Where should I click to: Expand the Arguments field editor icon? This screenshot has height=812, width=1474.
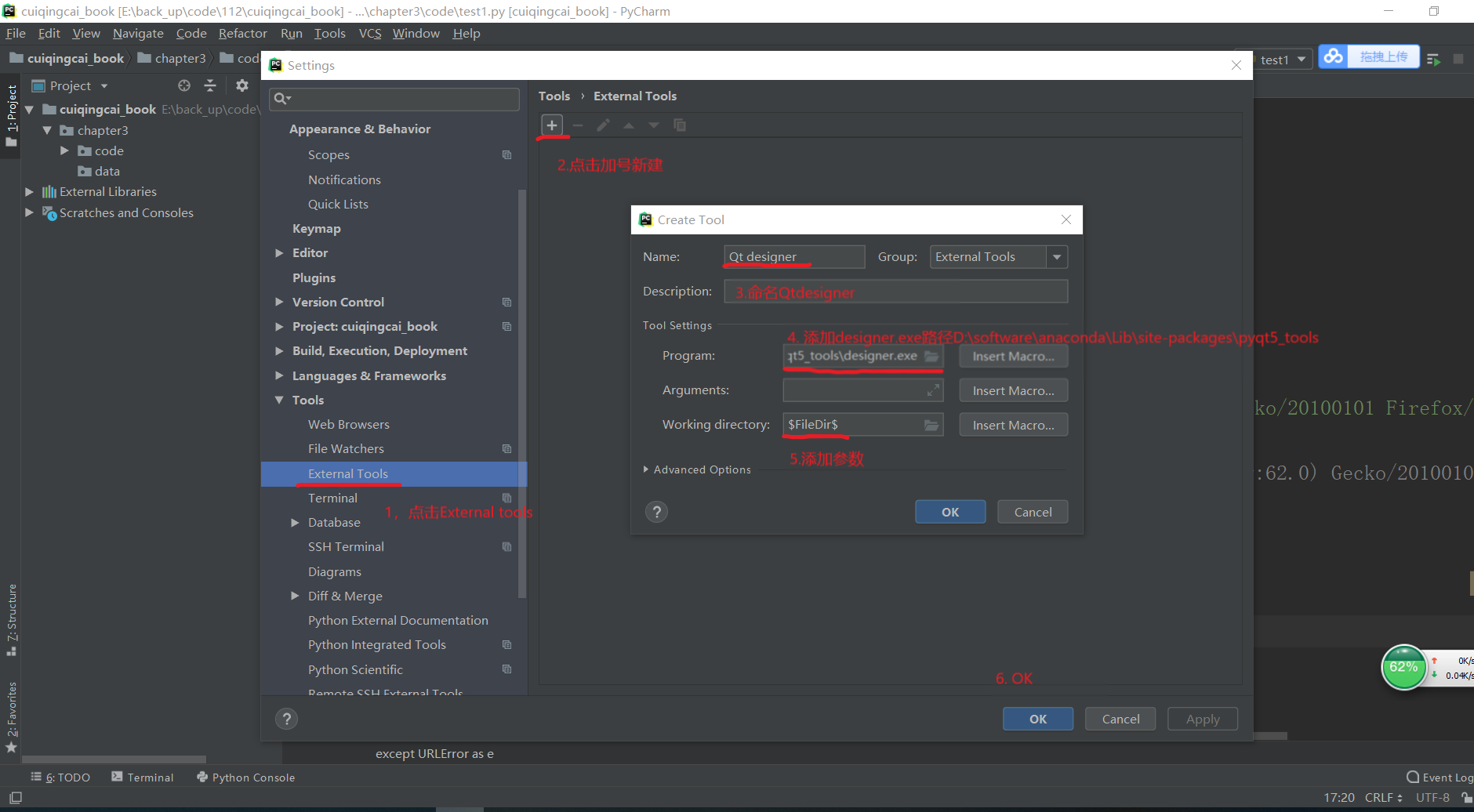coord(932,390)
